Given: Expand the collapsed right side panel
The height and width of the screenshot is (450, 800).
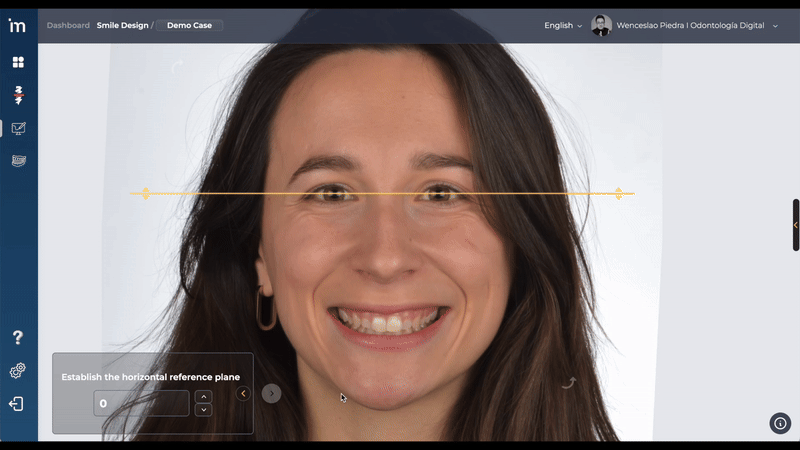Looking at the screenshot, I should pos(795,225).
